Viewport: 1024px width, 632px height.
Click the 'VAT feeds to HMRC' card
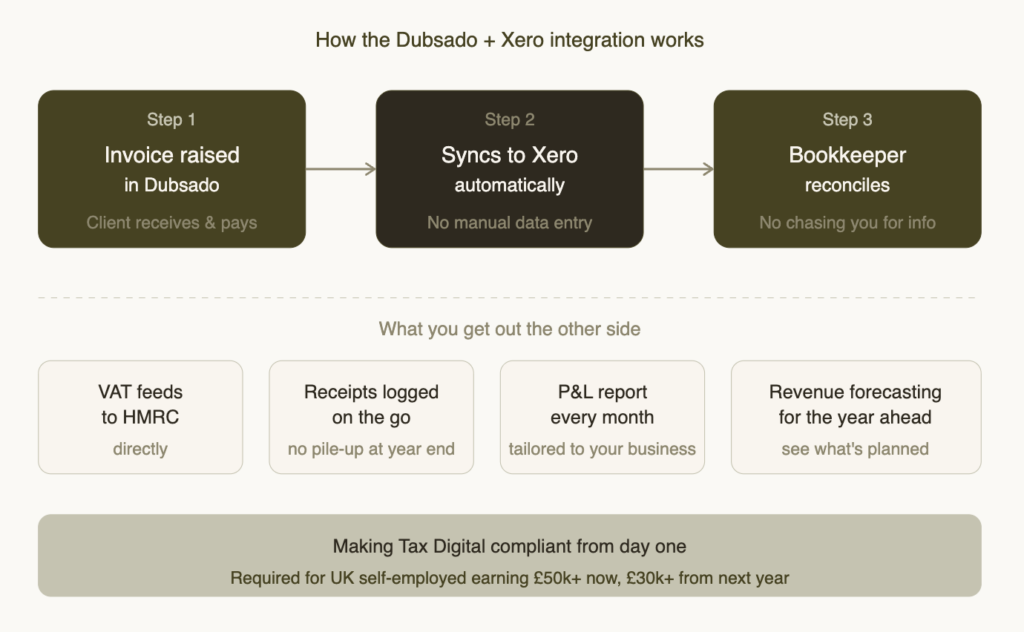(x=140, y=416)
